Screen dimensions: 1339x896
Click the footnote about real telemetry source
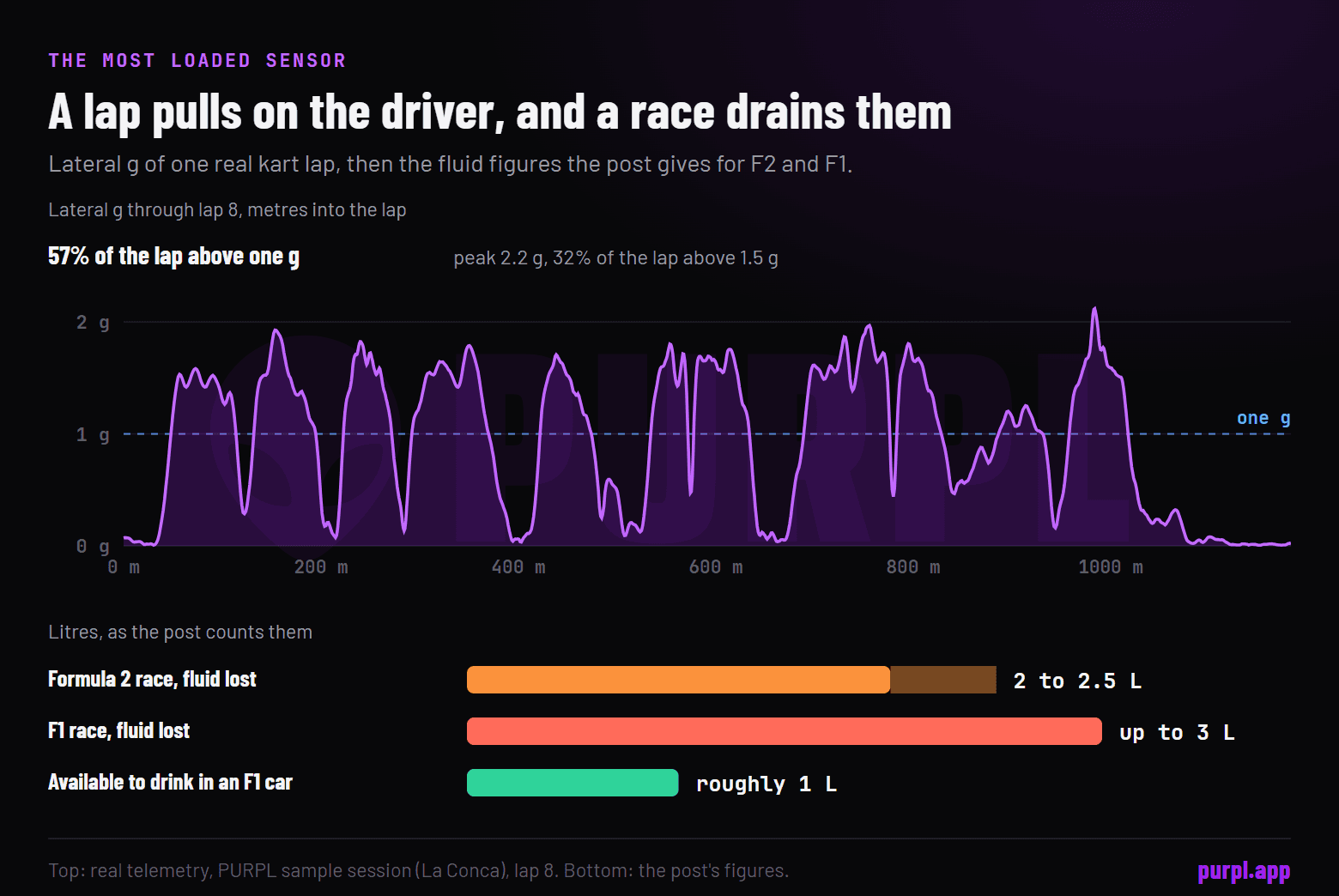418,871
